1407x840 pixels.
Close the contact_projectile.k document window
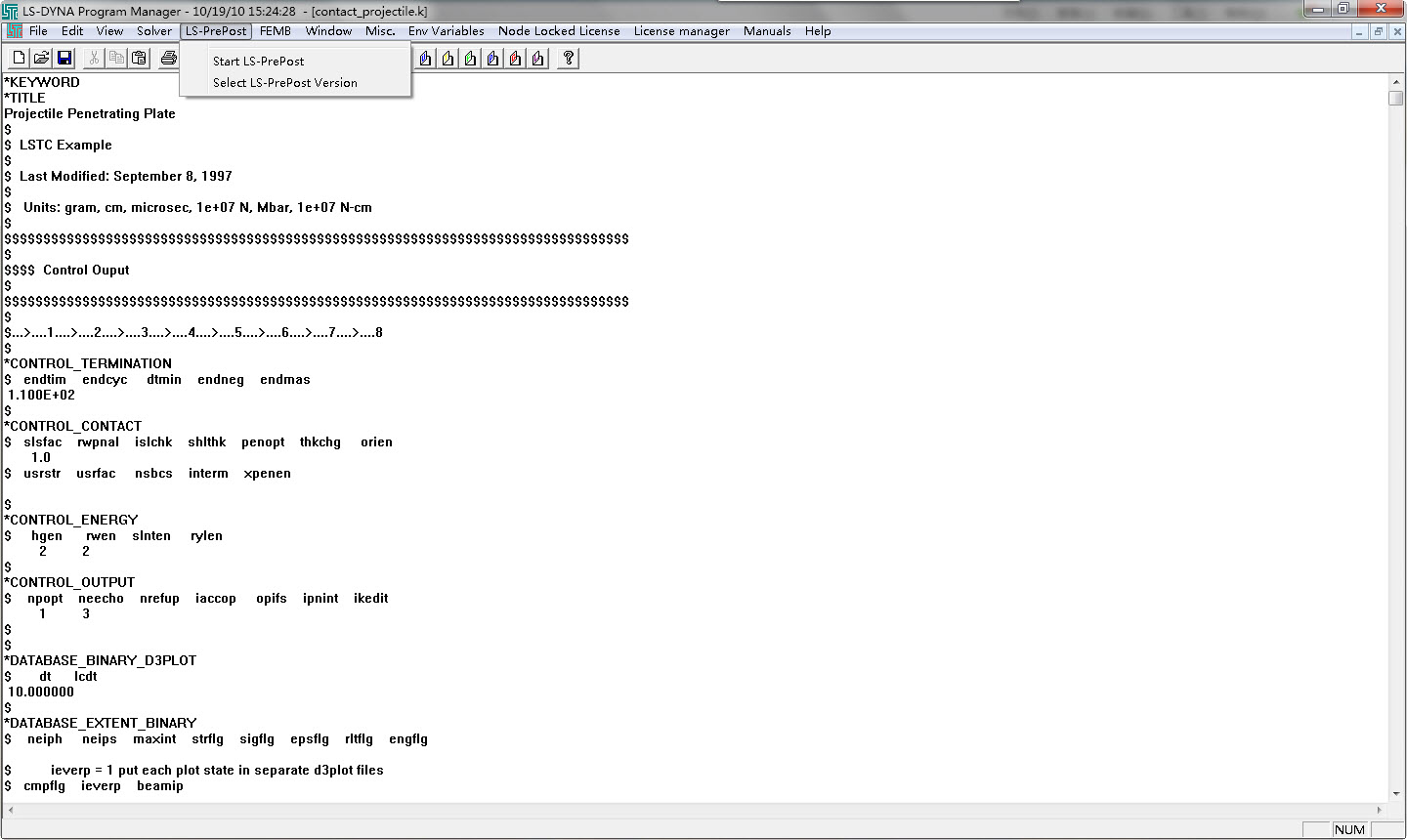(x=1395, y=31)
